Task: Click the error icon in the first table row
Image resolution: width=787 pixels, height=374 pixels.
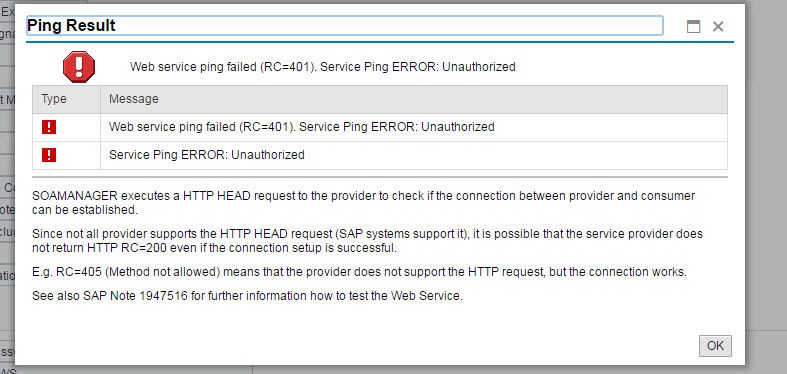Action: pyautogui.click(x=49, y=127)
